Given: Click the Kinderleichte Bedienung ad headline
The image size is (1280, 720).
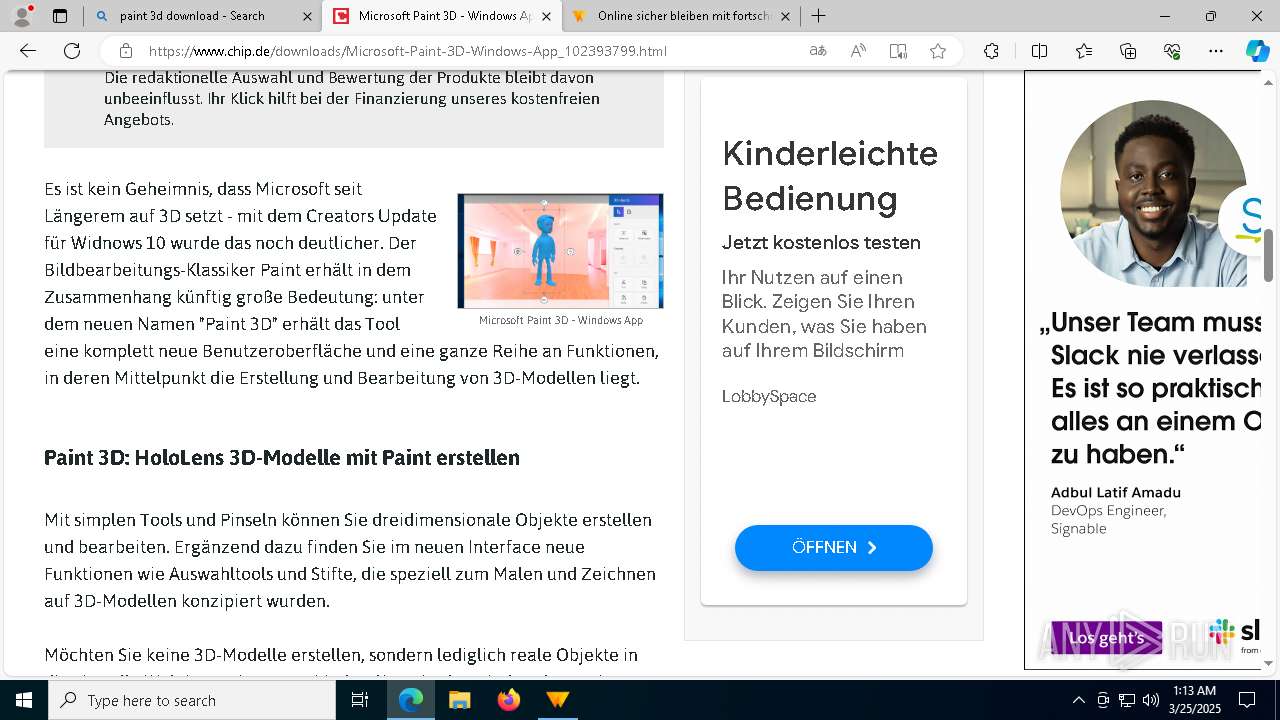Looking at the screenshot, I should coord(830,176).
